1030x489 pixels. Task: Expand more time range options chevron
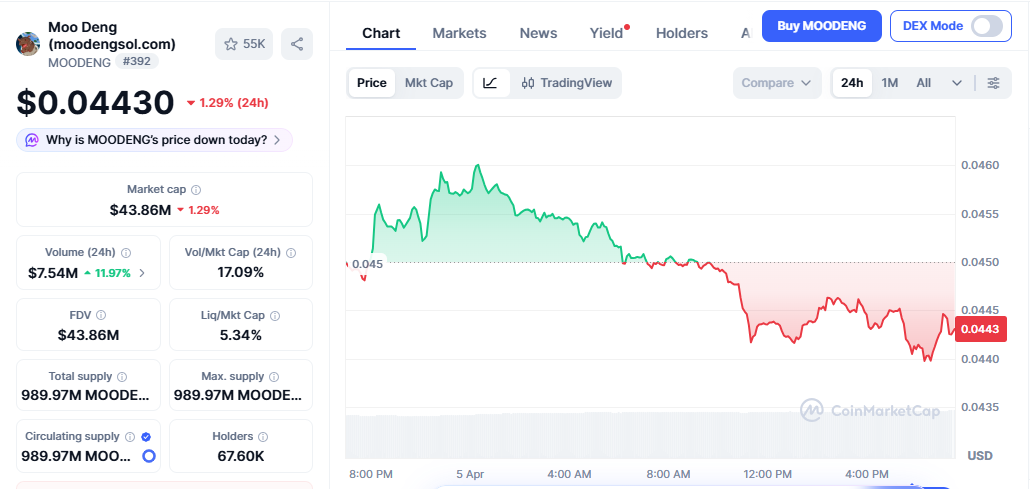pos(957,83)
